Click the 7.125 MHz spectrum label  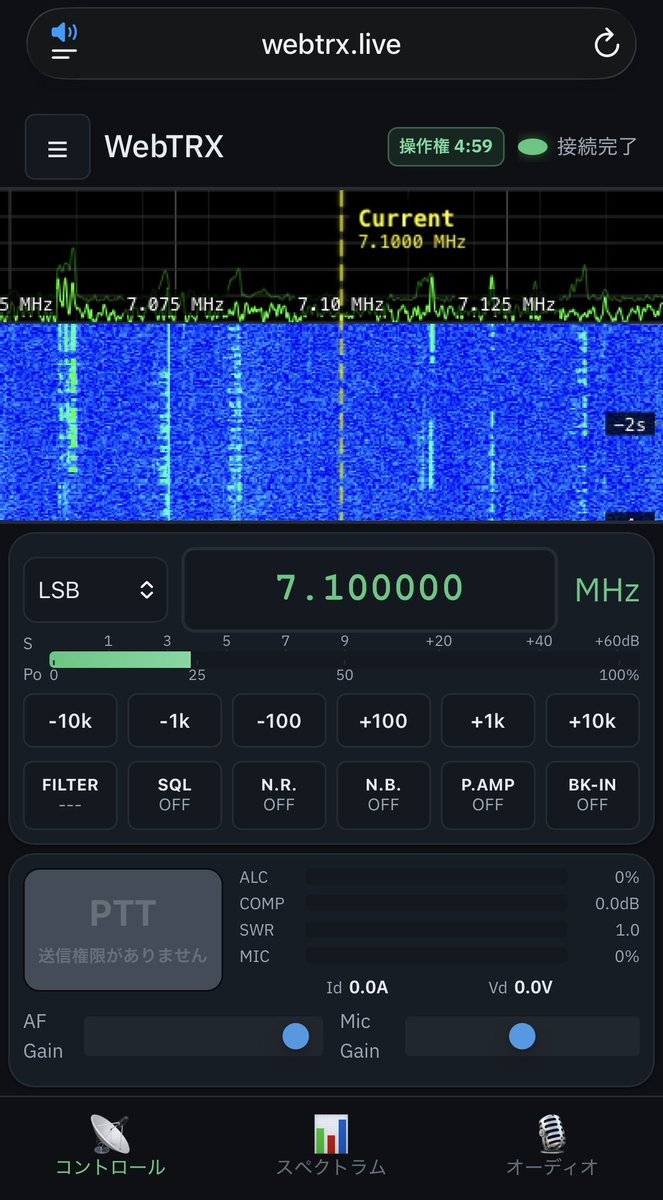[x=507, y=303]
